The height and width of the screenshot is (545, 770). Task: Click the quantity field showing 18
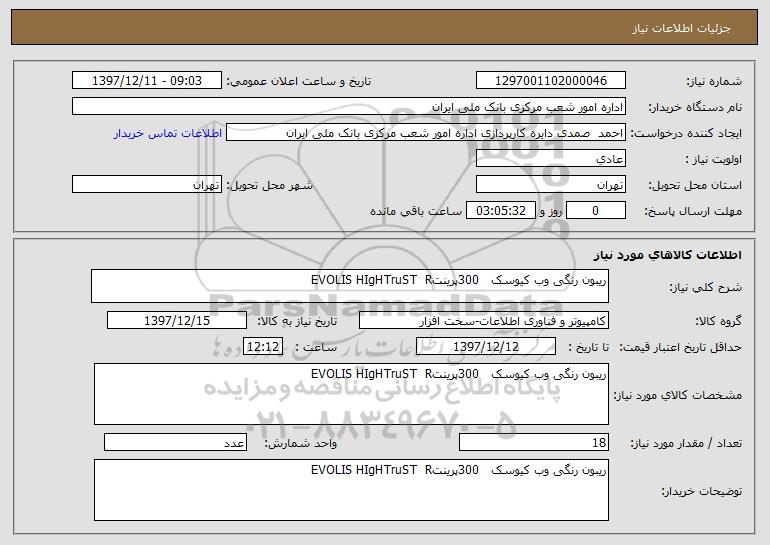click(534, 442)
